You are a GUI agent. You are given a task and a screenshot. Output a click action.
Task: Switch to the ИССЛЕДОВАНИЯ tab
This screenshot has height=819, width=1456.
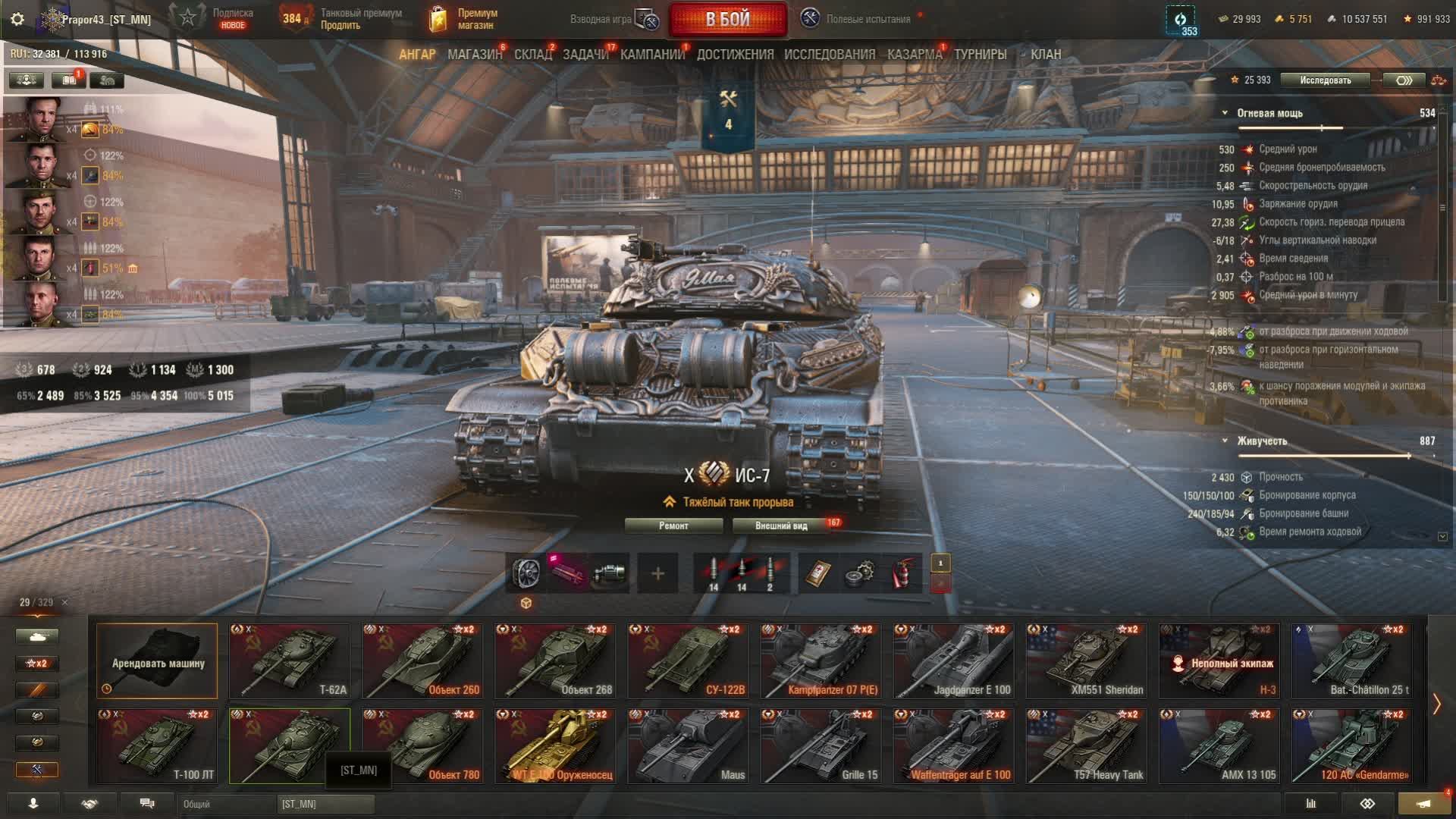click(x=830, y=55)
